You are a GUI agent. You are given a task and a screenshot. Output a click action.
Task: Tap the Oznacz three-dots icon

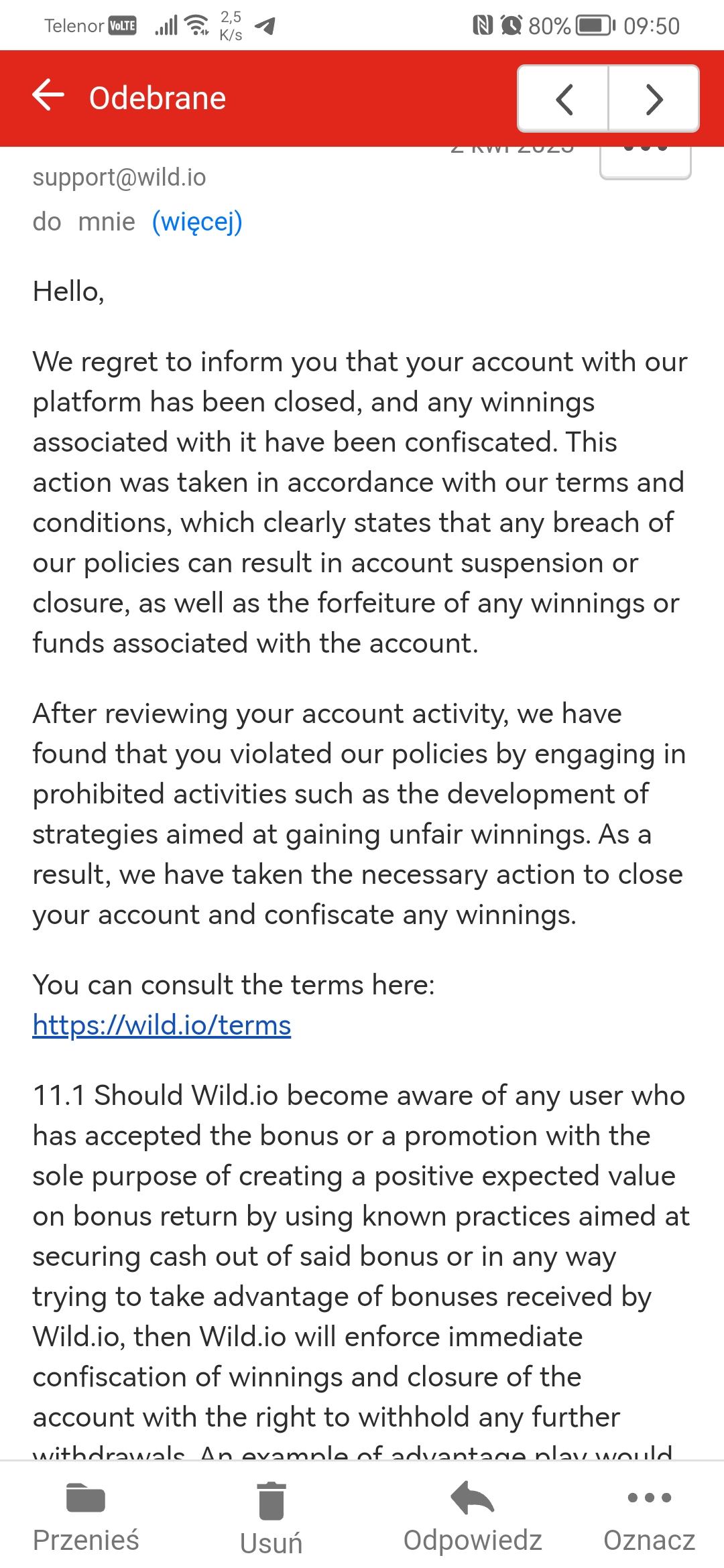click(x=649, y=1498)
